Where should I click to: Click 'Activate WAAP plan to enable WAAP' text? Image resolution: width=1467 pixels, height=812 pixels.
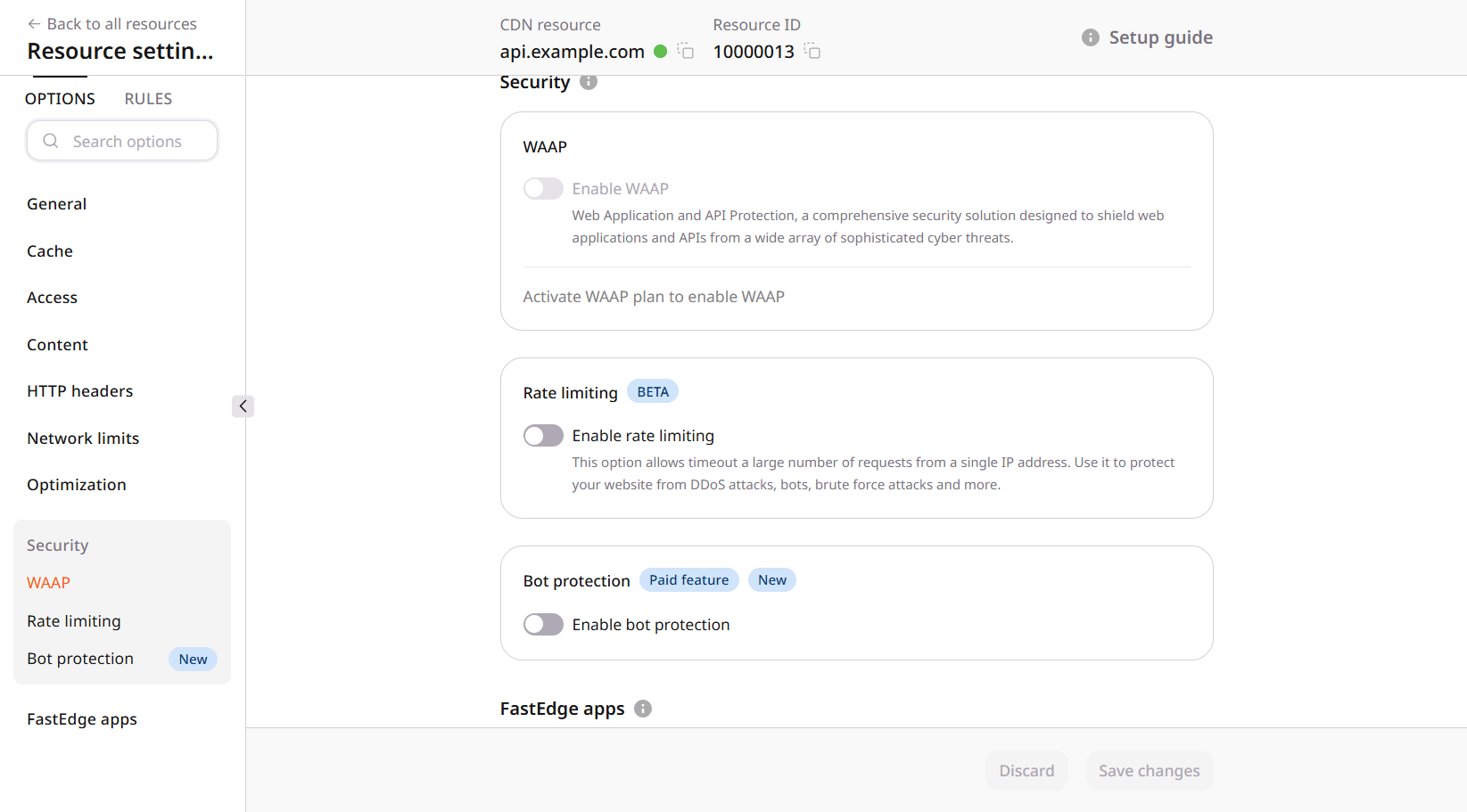click(x=654, y=297)
